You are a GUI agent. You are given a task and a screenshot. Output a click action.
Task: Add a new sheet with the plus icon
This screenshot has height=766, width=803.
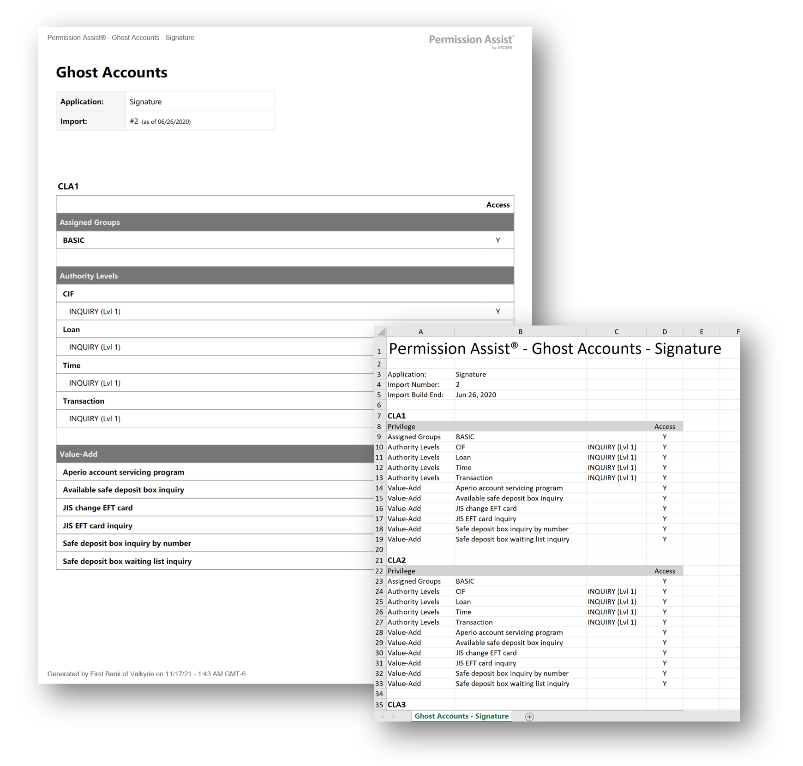[529, 716]
